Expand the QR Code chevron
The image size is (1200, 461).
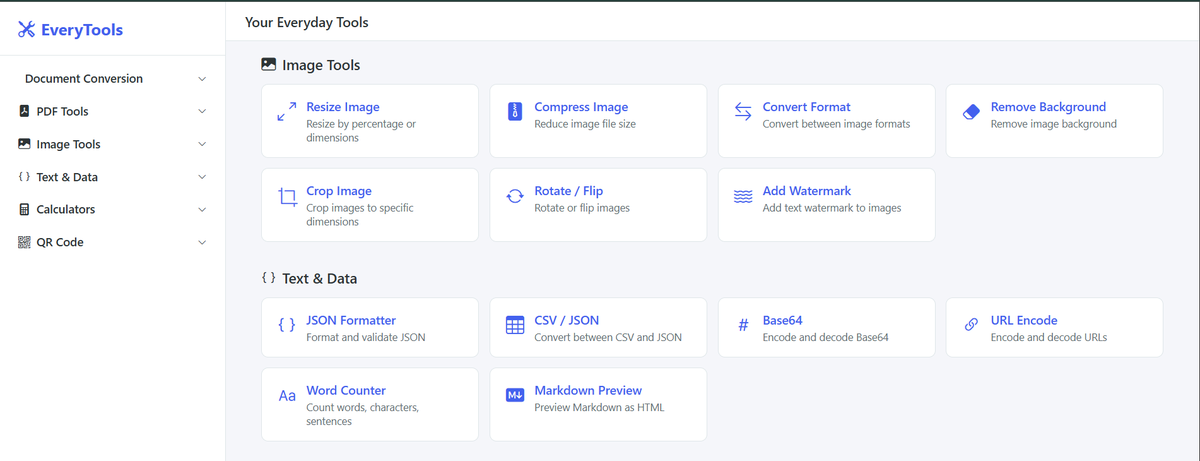pos(202,242)
